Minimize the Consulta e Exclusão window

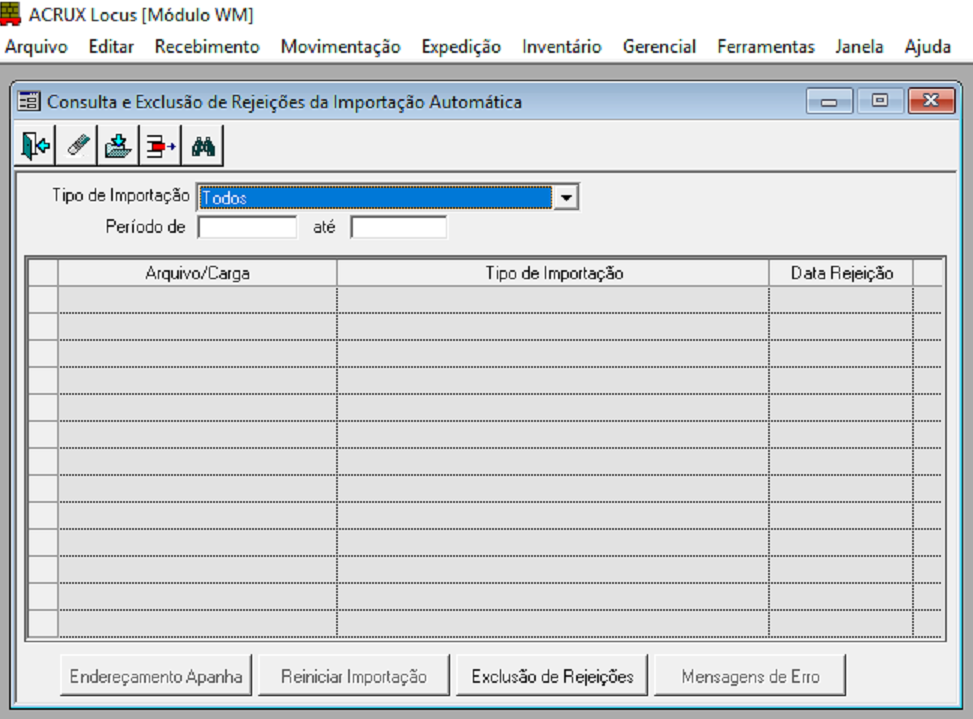(829, 101)
